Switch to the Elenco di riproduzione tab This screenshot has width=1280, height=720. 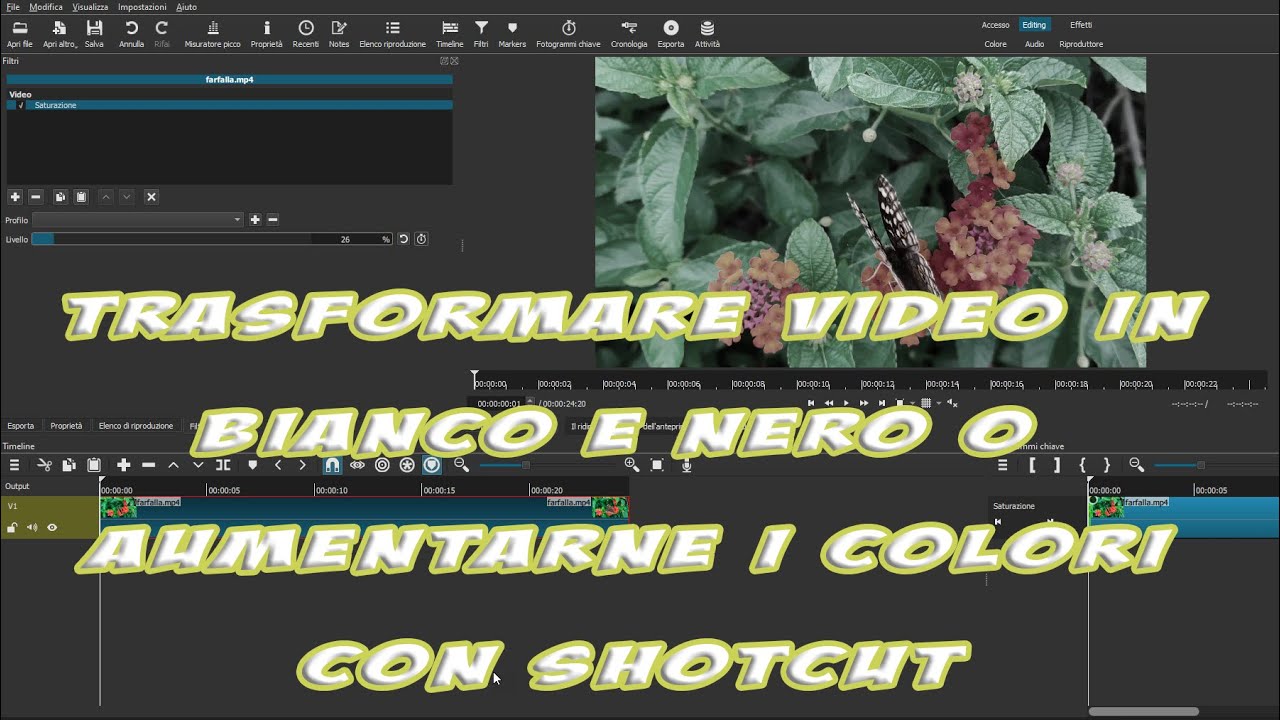tap(136, 426)
